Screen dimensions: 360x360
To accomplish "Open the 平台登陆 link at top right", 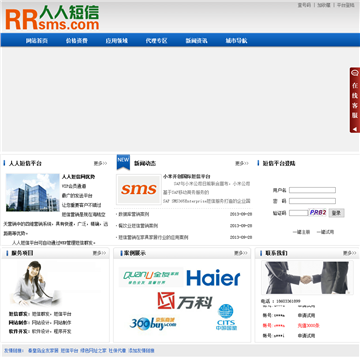I will point(346,5).
